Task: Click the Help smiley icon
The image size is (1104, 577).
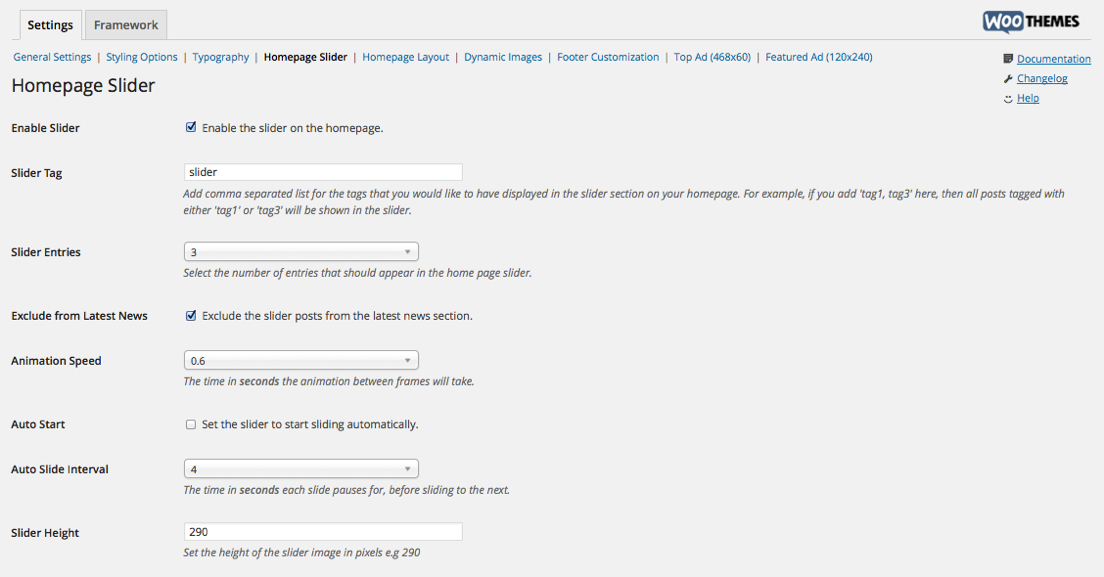Action: point(1008,99)
